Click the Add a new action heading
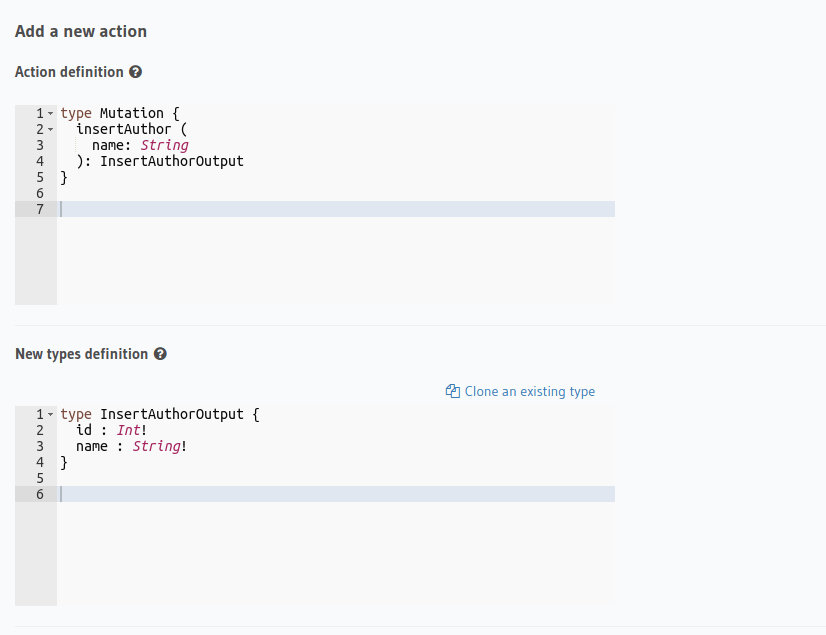Screen dimensions: 826x635 point(81,31)
